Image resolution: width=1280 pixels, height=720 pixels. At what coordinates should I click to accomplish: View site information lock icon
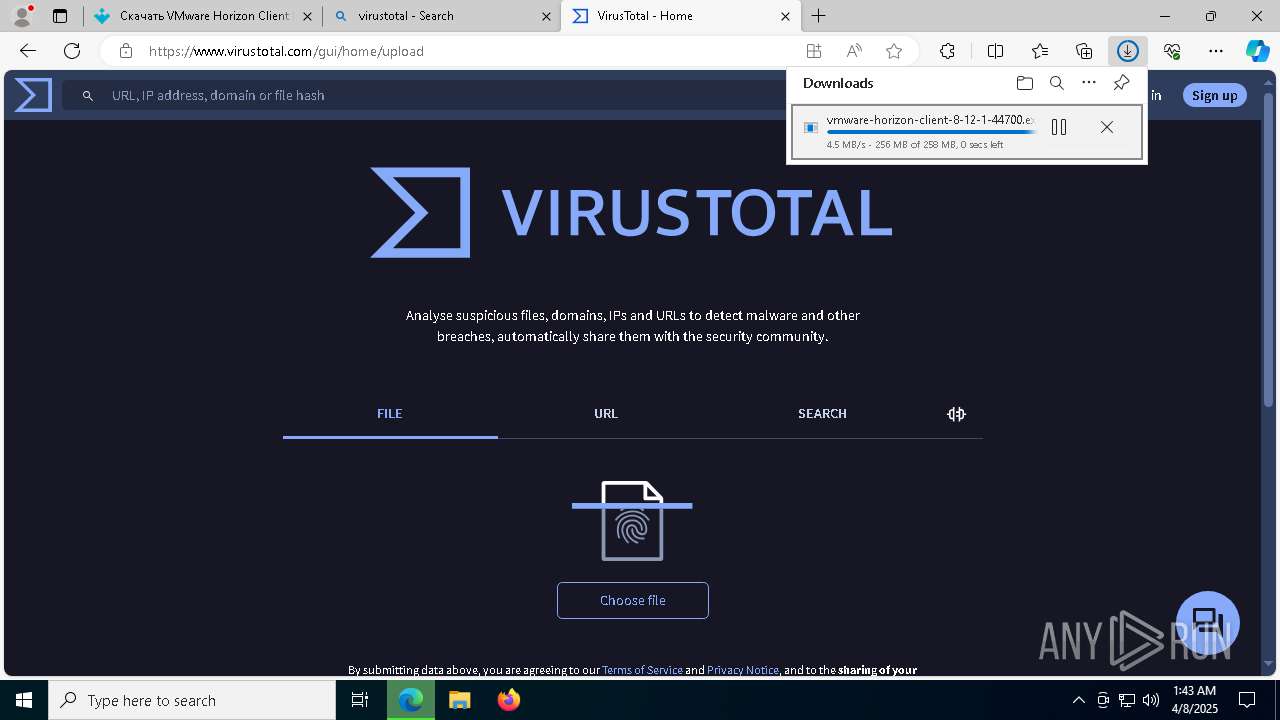click(x=125, y=51)
